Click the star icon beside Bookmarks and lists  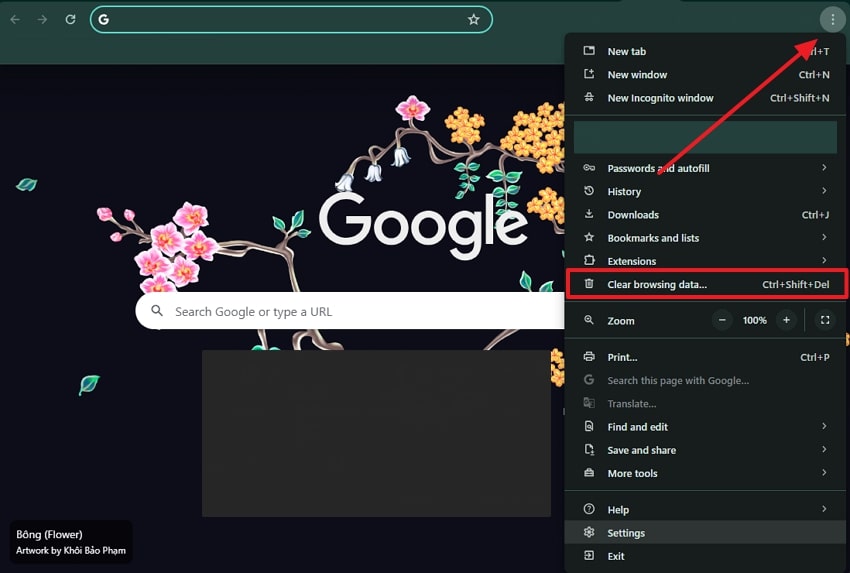pos(589,237)
